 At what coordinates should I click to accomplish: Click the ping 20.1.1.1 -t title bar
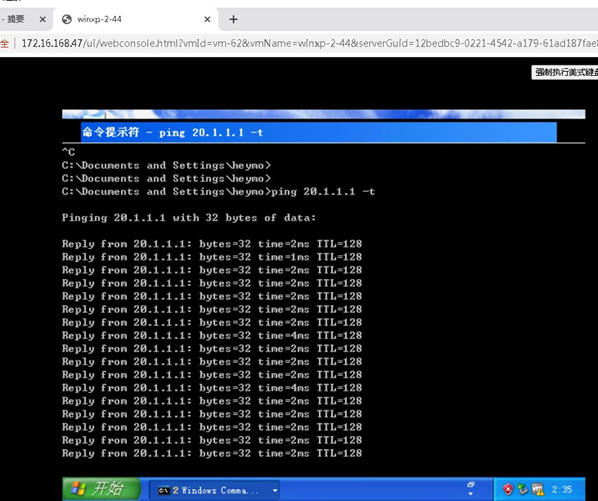coord(319,132)
